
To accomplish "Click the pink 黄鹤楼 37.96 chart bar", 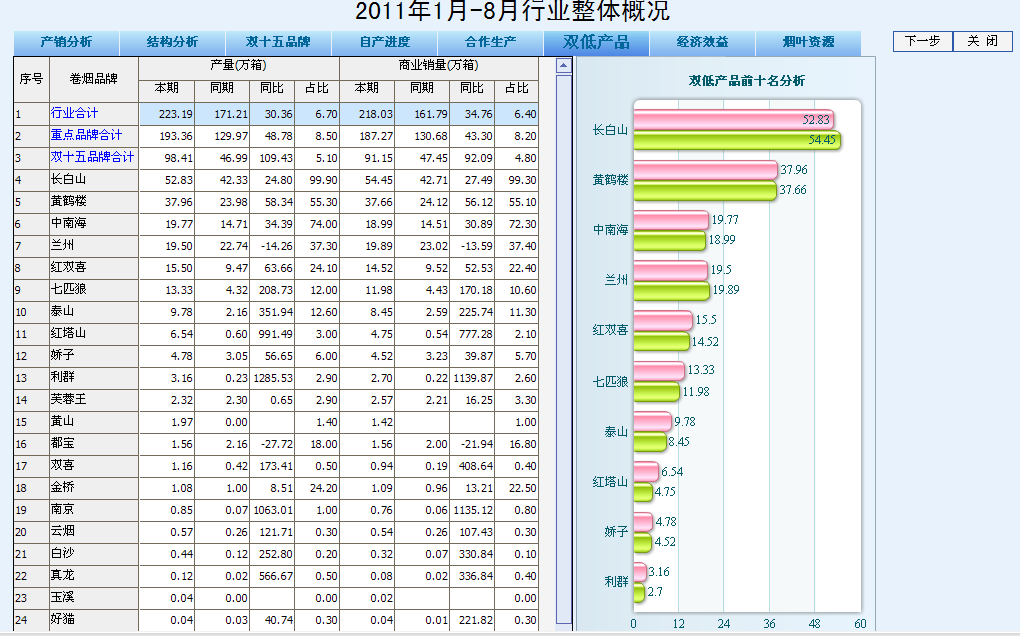I will point(705,170).
